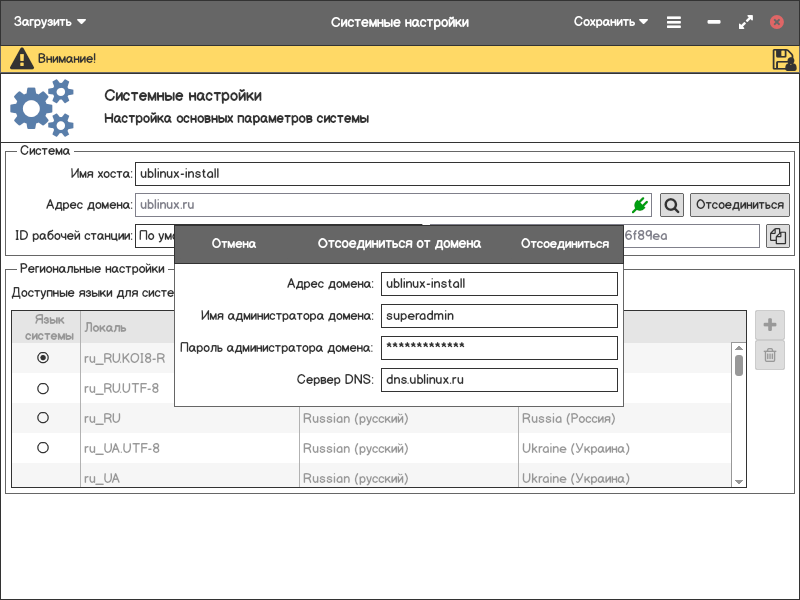800x600 pixels.
Task: Select the ru_RU.KOI8-R radio button
Action: (43, 357)
